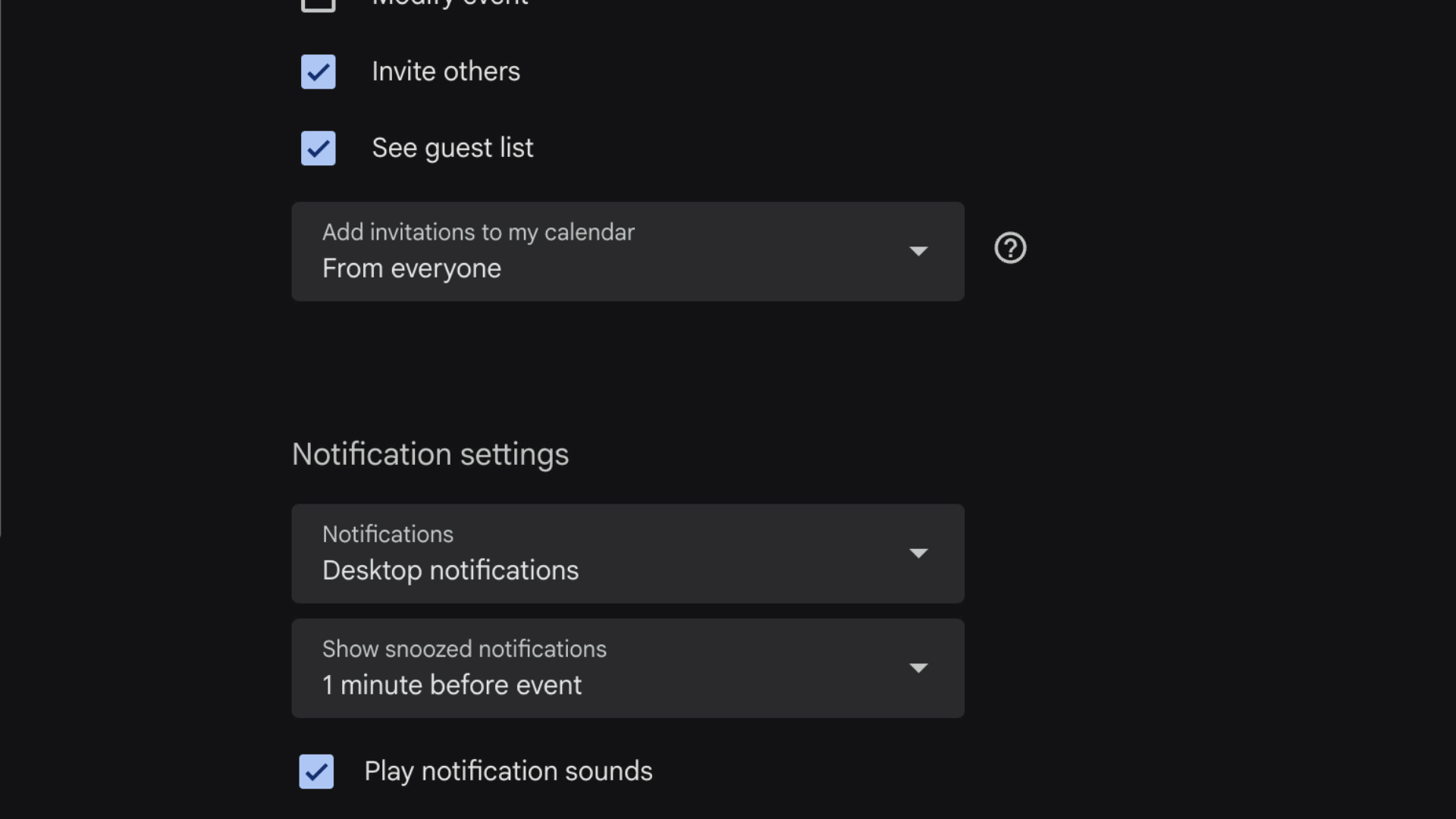Click the 1 minute before event value
The image size is (1456, 819).
(452, 685)
